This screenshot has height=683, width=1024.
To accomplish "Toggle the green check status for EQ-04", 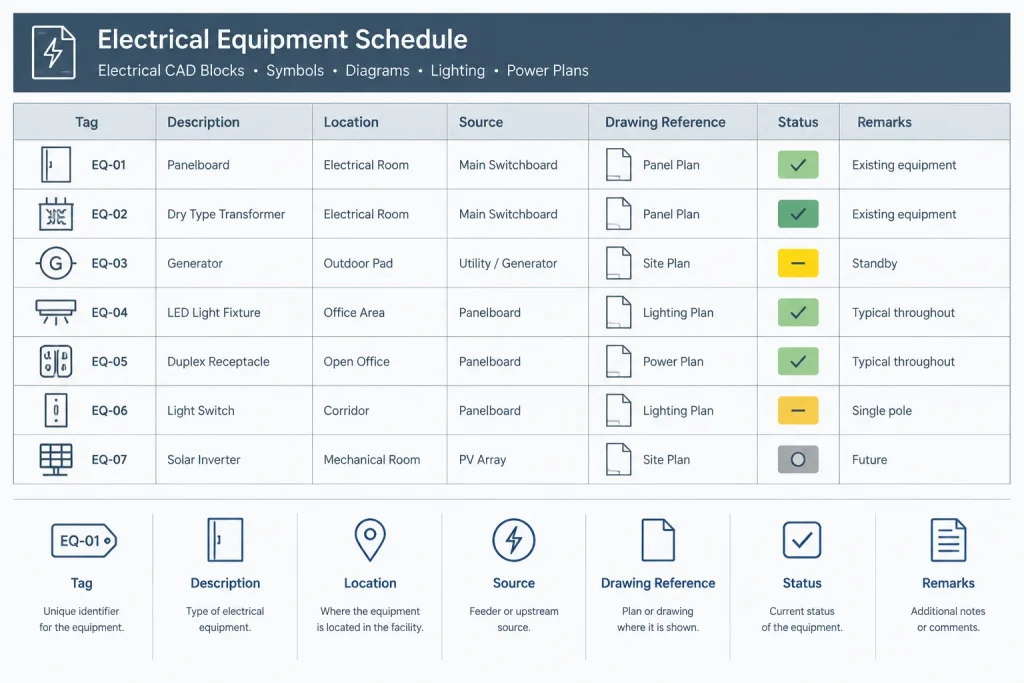I will click(798, 312).
